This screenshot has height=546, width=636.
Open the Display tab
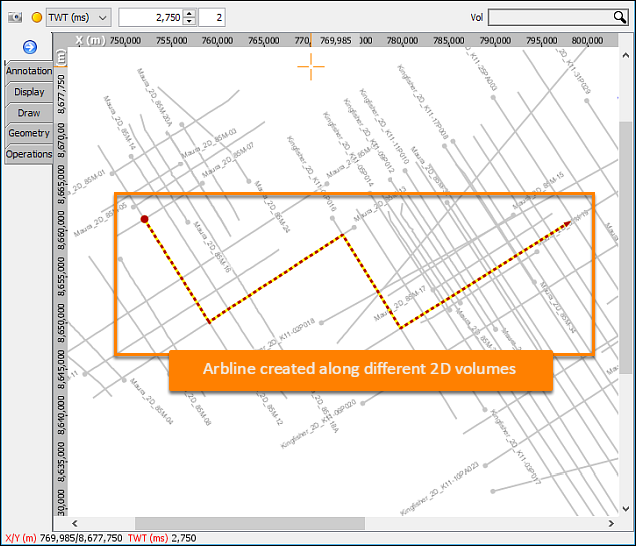[x=29, y=92]
